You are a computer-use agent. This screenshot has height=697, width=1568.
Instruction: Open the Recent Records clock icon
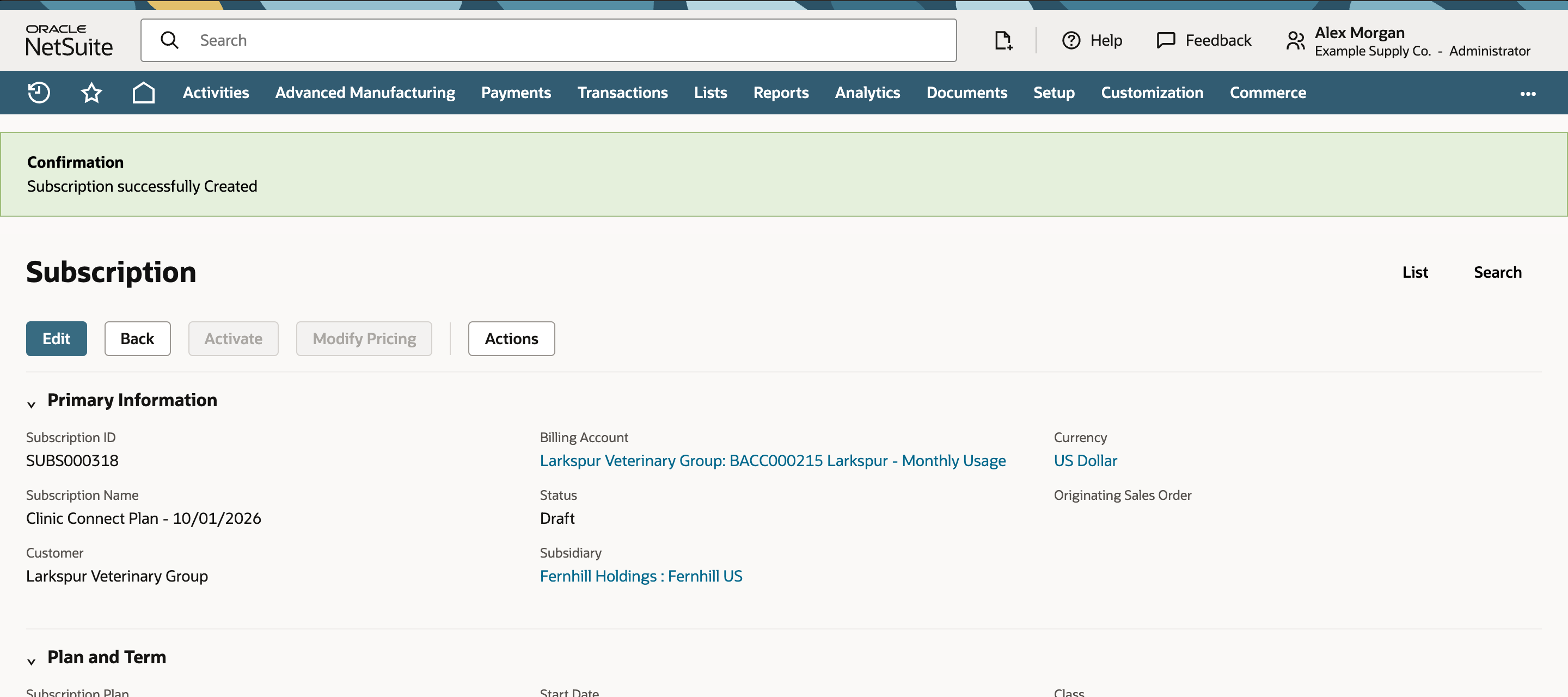39,93
